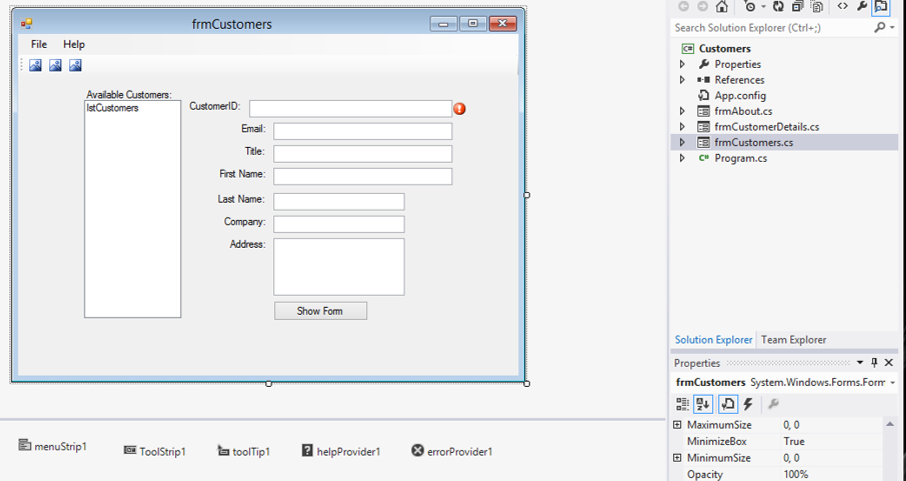906x481 pixels.
Task: Click the Properties grid scrollbar up arrow
Action: click(x=890, y=425)
